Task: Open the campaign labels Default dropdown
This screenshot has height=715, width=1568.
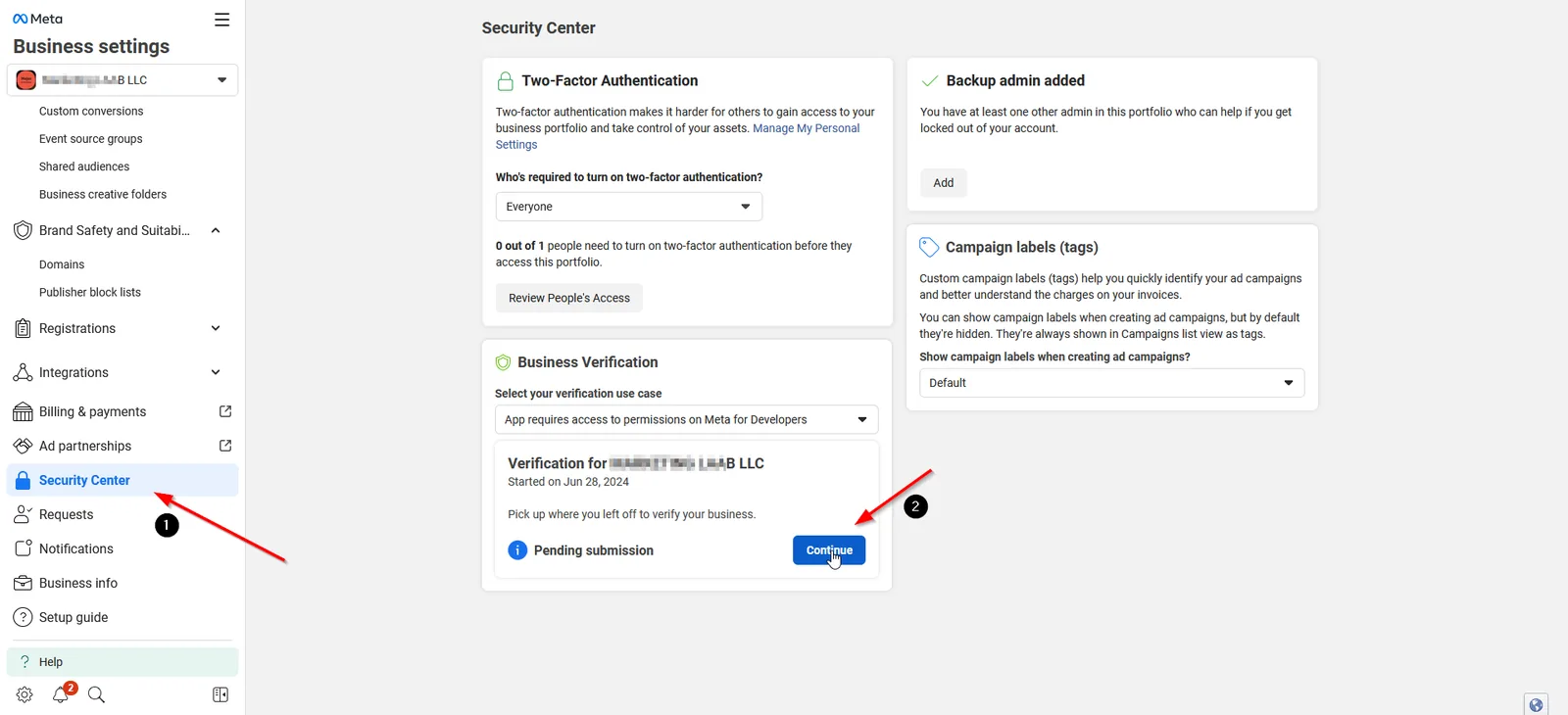Action: [x=1111, y=383]
